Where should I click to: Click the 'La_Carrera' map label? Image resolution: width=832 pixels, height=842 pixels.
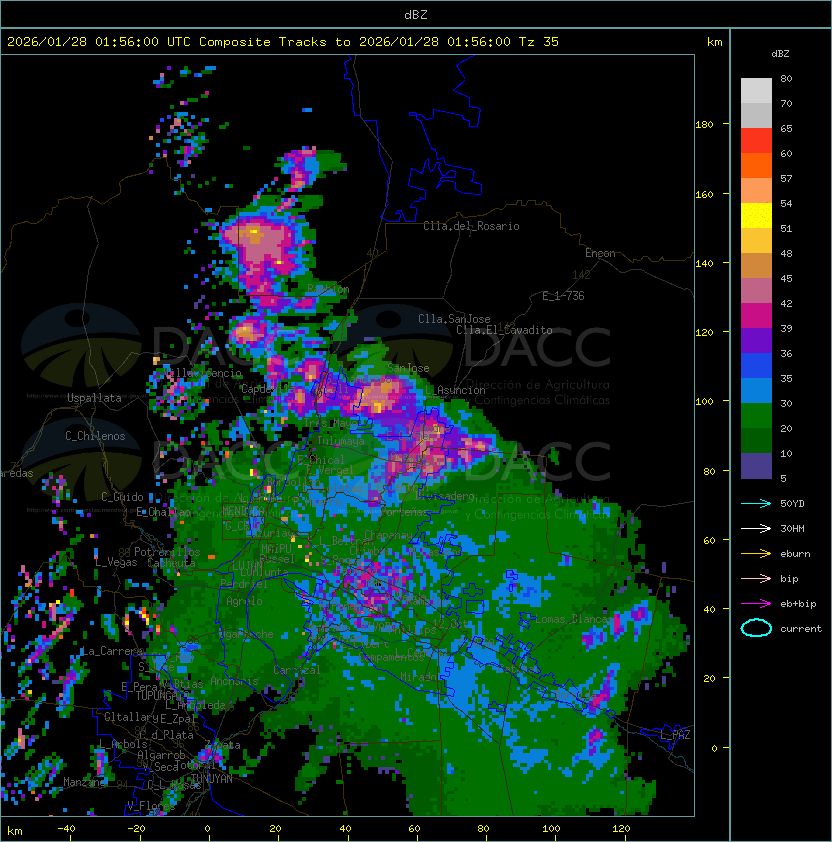[x=113, y=651]
